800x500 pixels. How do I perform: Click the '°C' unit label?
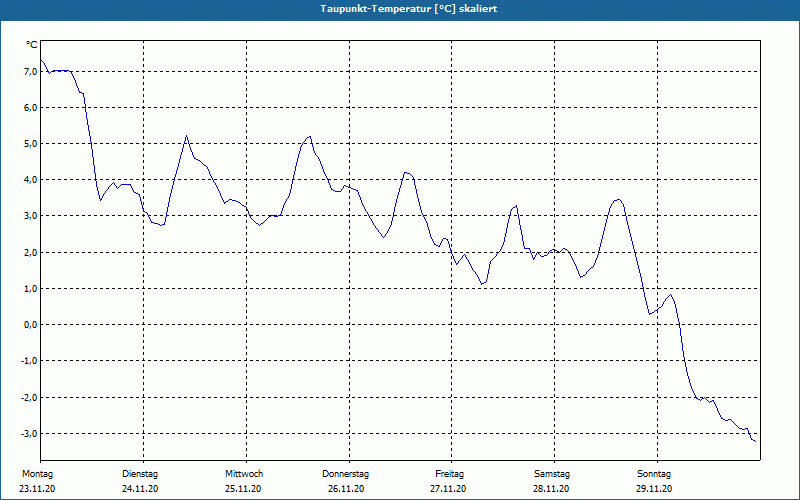click(32, 45)
